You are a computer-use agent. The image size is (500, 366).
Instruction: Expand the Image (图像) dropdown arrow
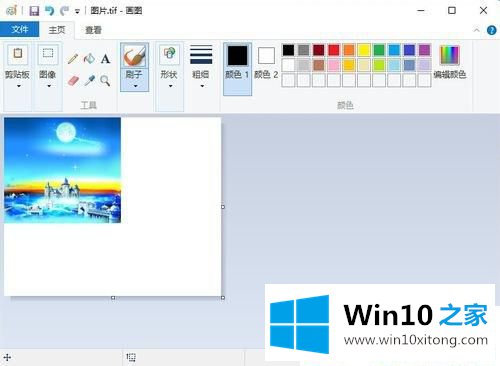49,86
